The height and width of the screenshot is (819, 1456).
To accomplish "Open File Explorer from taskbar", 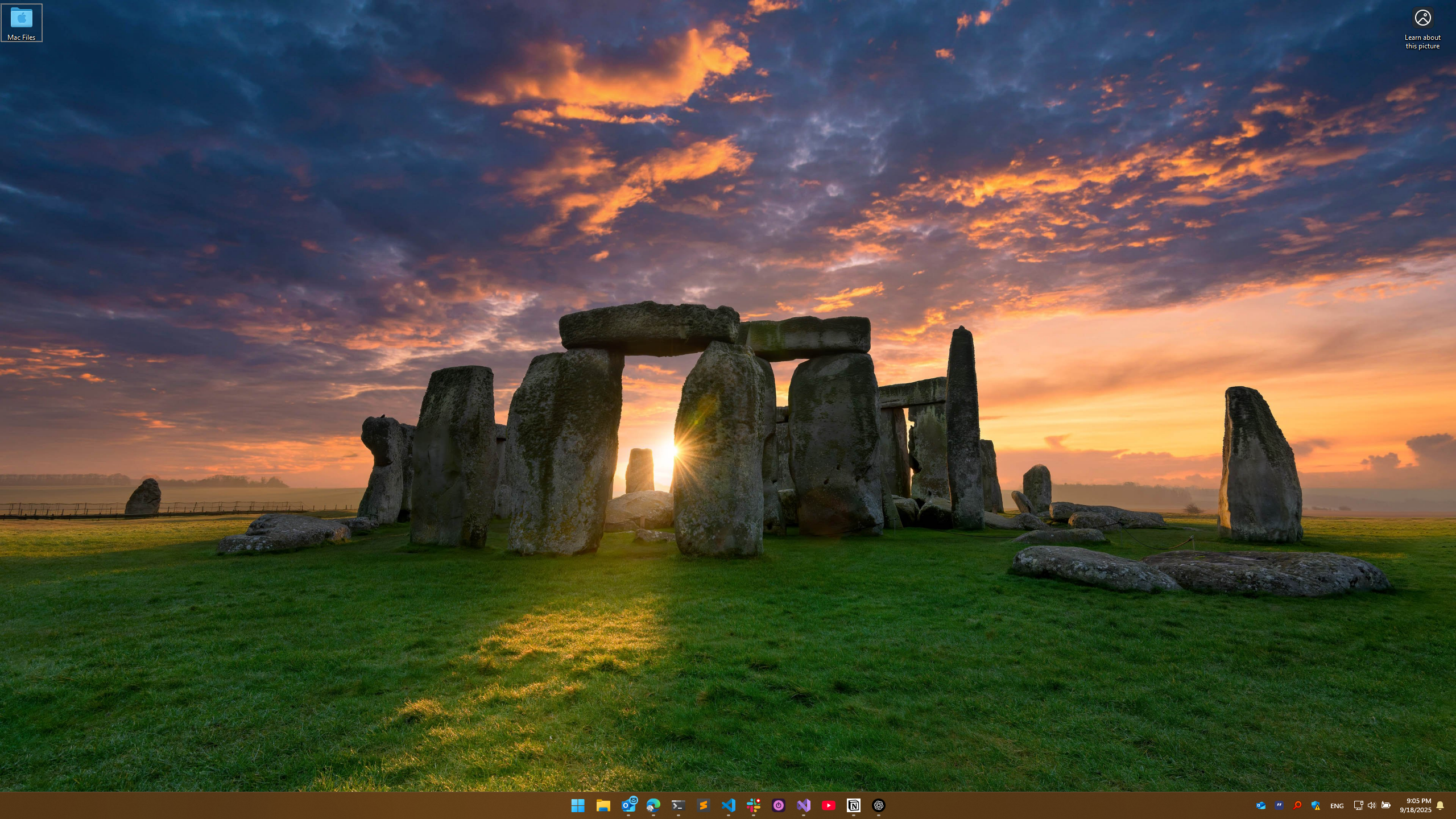I will [603, 805].
